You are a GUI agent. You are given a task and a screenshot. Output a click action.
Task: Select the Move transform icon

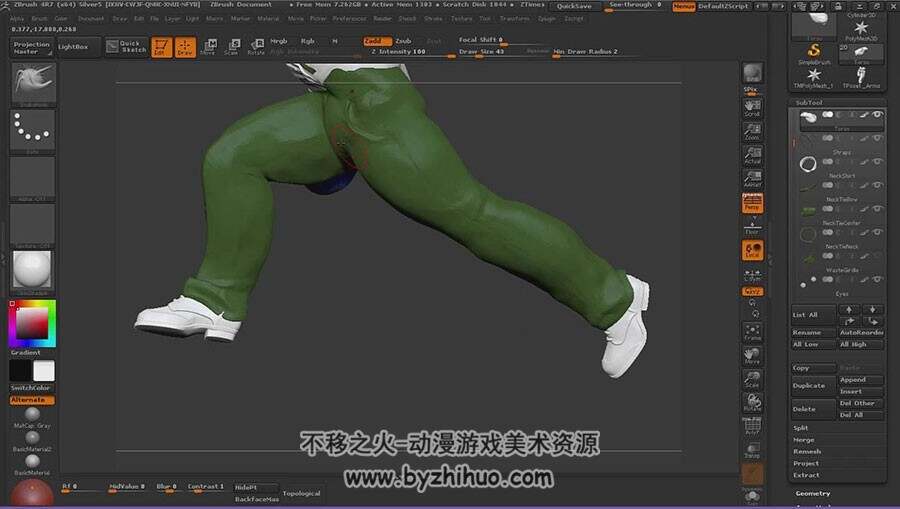click(x=209, y=47)
